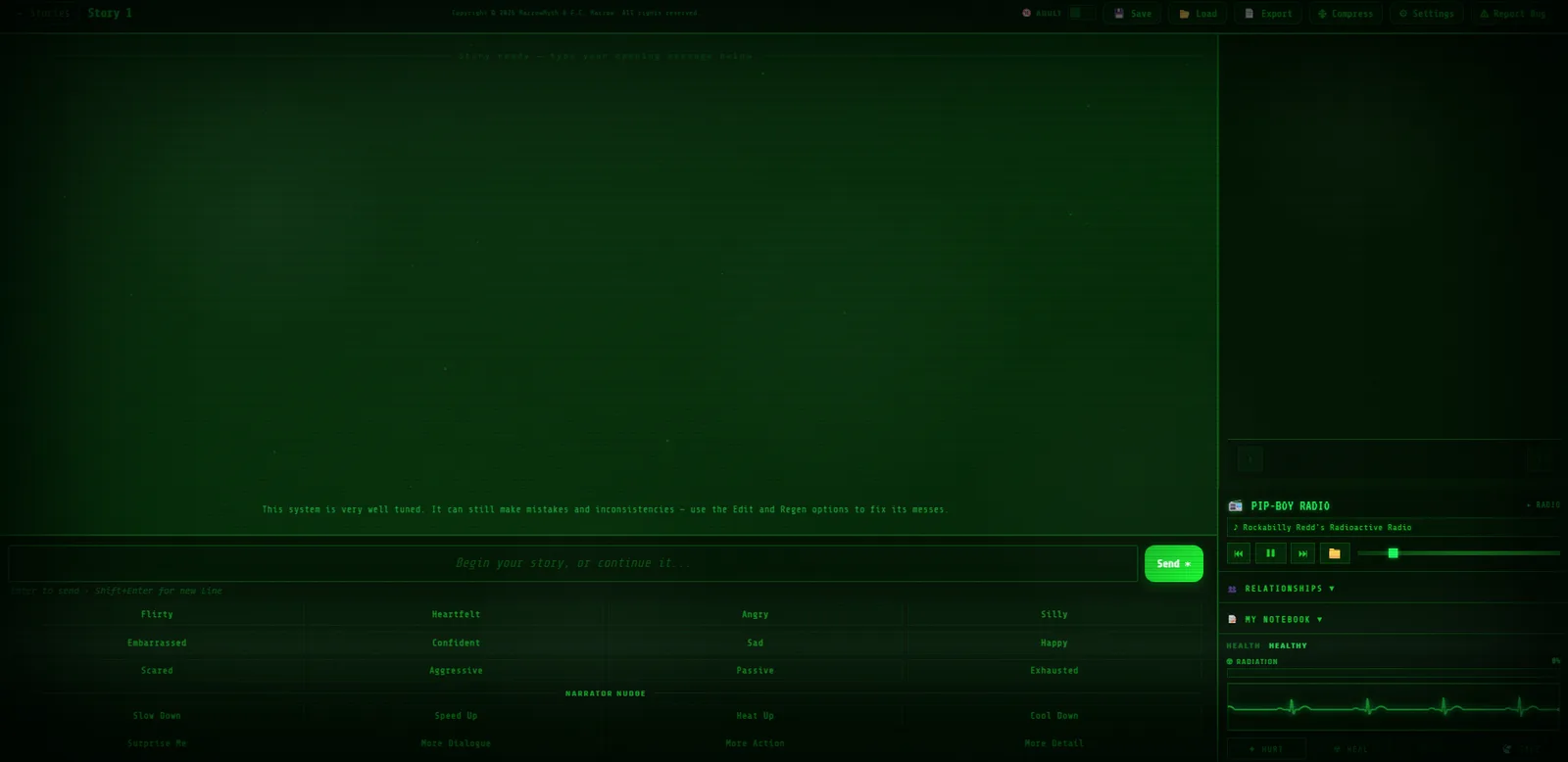Click the Send button
This screenshot has width=1568, height=762.
click(1174, 563)
